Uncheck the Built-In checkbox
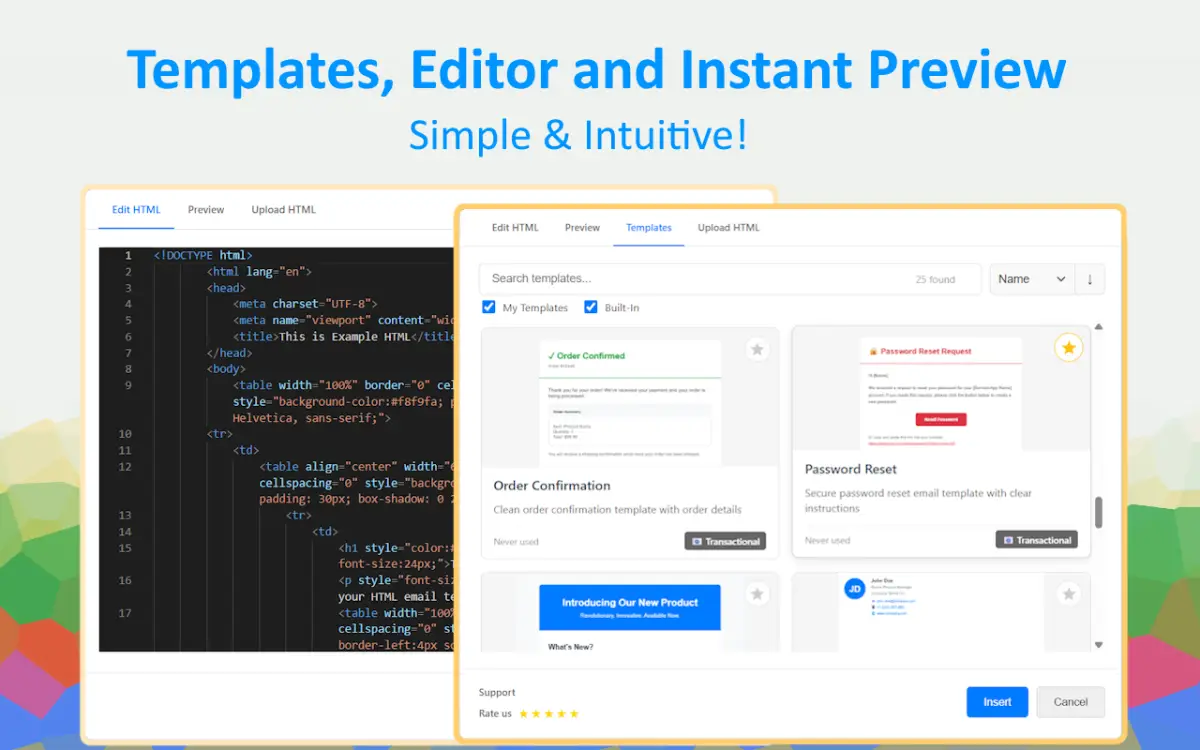Image resolution: width=1200 pixels, height=750 pixels. click(x=591, y=307)
